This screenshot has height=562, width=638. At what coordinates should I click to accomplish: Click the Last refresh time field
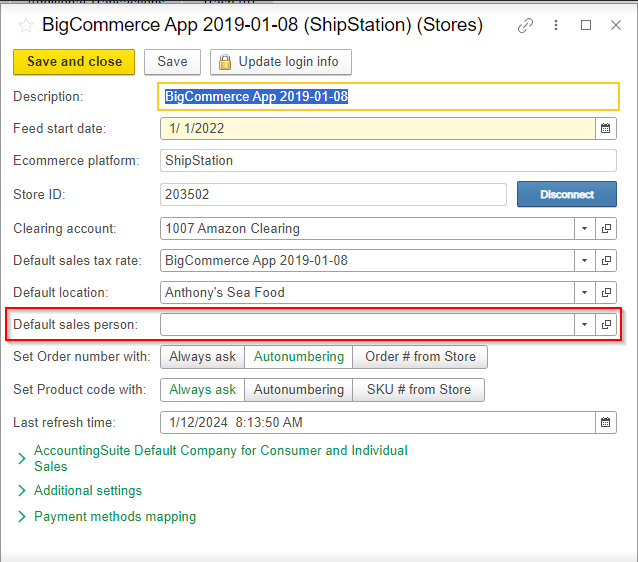coord(378,422)
